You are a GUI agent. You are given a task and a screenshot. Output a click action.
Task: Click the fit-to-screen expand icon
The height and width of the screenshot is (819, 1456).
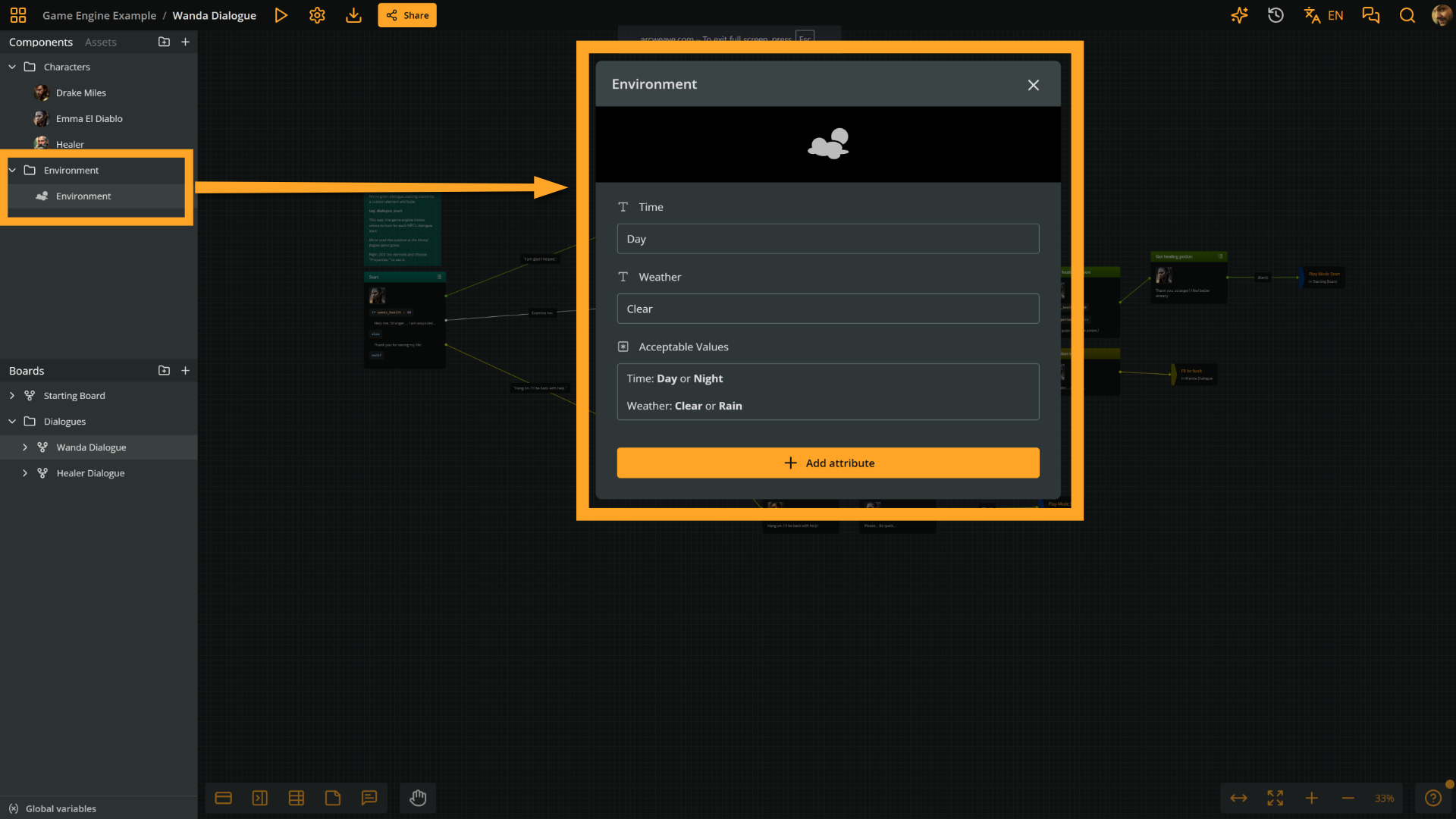click(1275, 798)
